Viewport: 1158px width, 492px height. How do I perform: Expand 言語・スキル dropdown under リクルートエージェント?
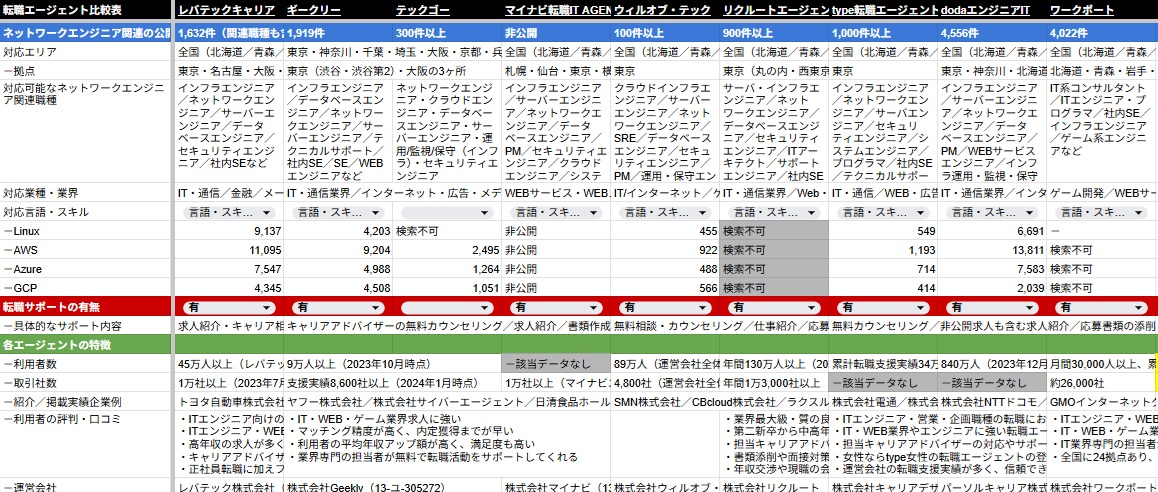774,212
